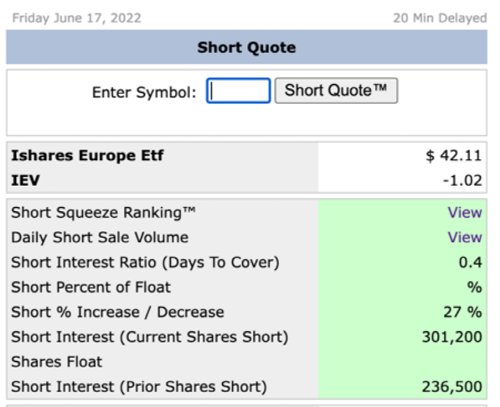Click the Friday June 17, 2022 date
Image resolution: width=500 pixels, height=407 pixels.
tap(77, 18)
